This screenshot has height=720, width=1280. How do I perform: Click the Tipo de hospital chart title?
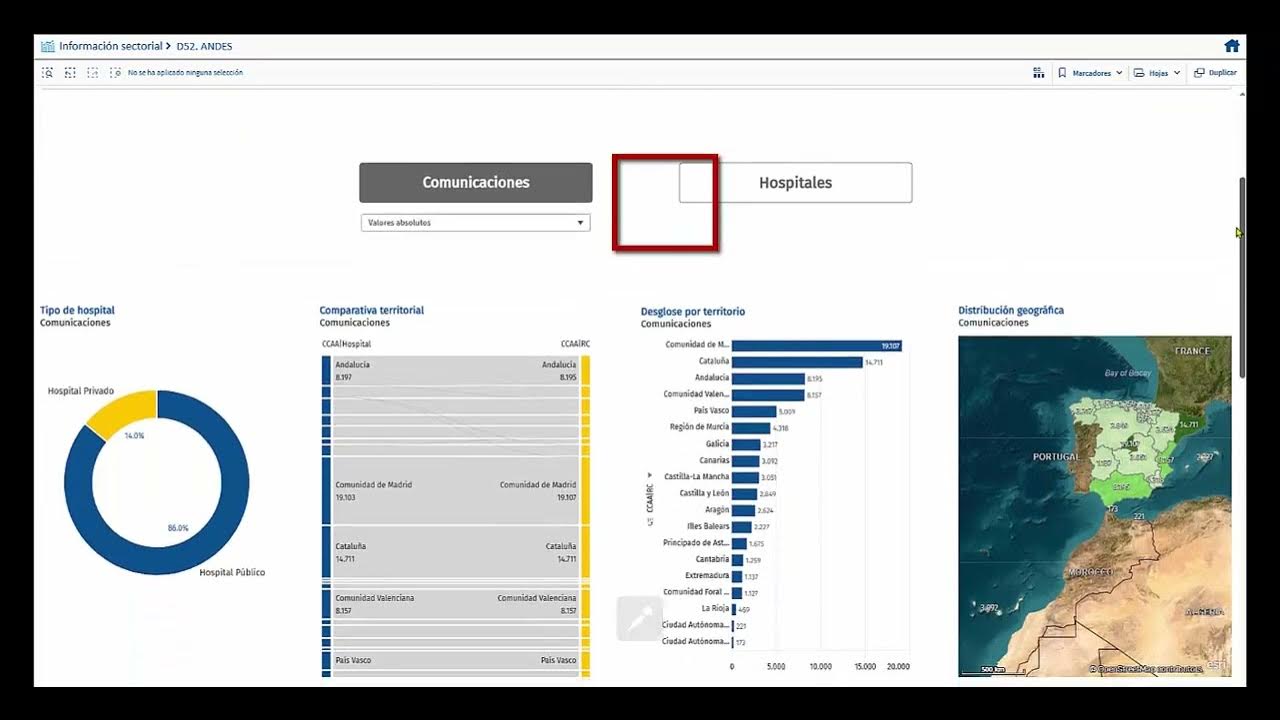click(x=77, y=311)
